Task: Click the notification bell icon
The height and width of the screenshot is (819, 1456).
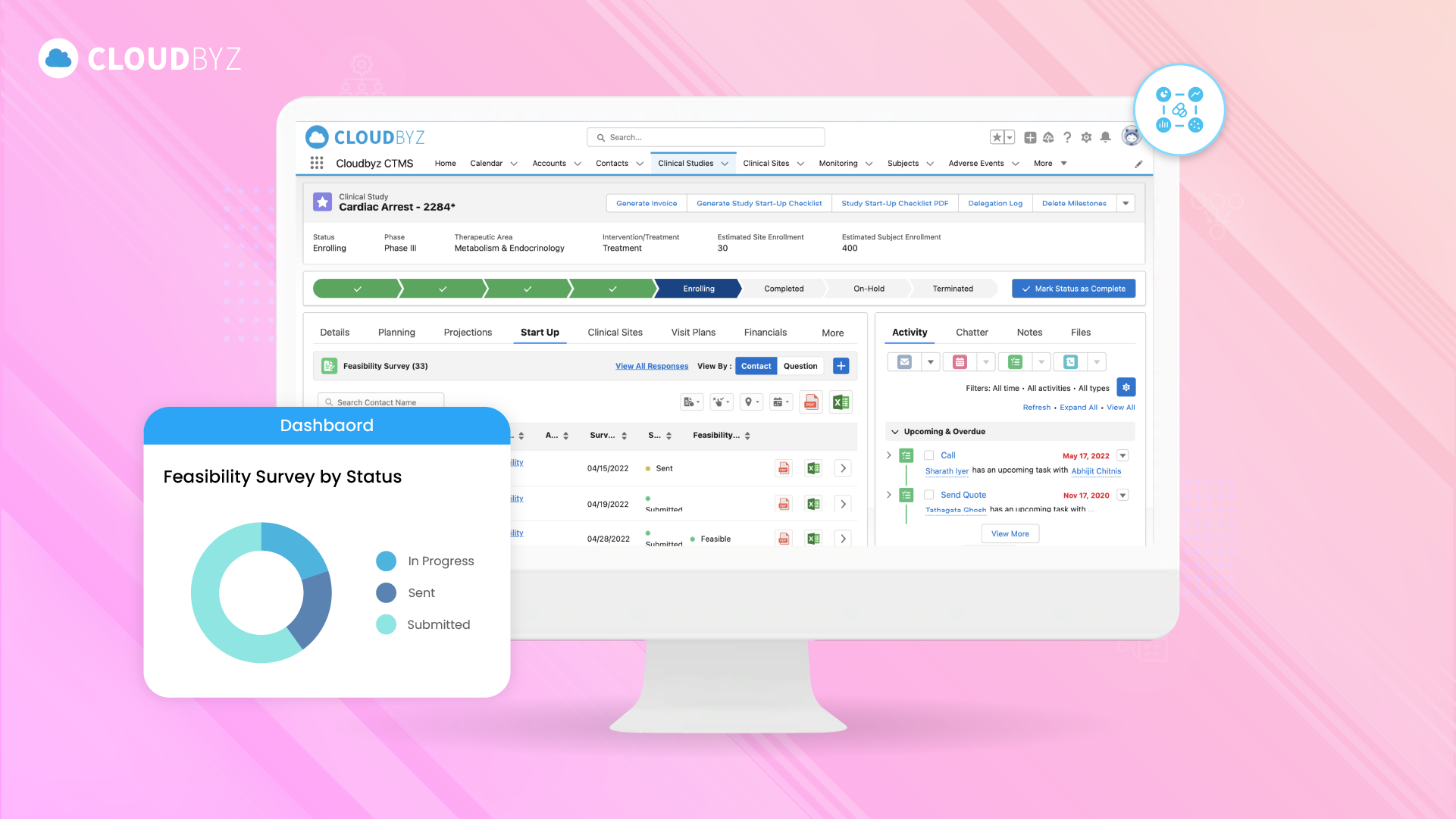Action: 1107,137
